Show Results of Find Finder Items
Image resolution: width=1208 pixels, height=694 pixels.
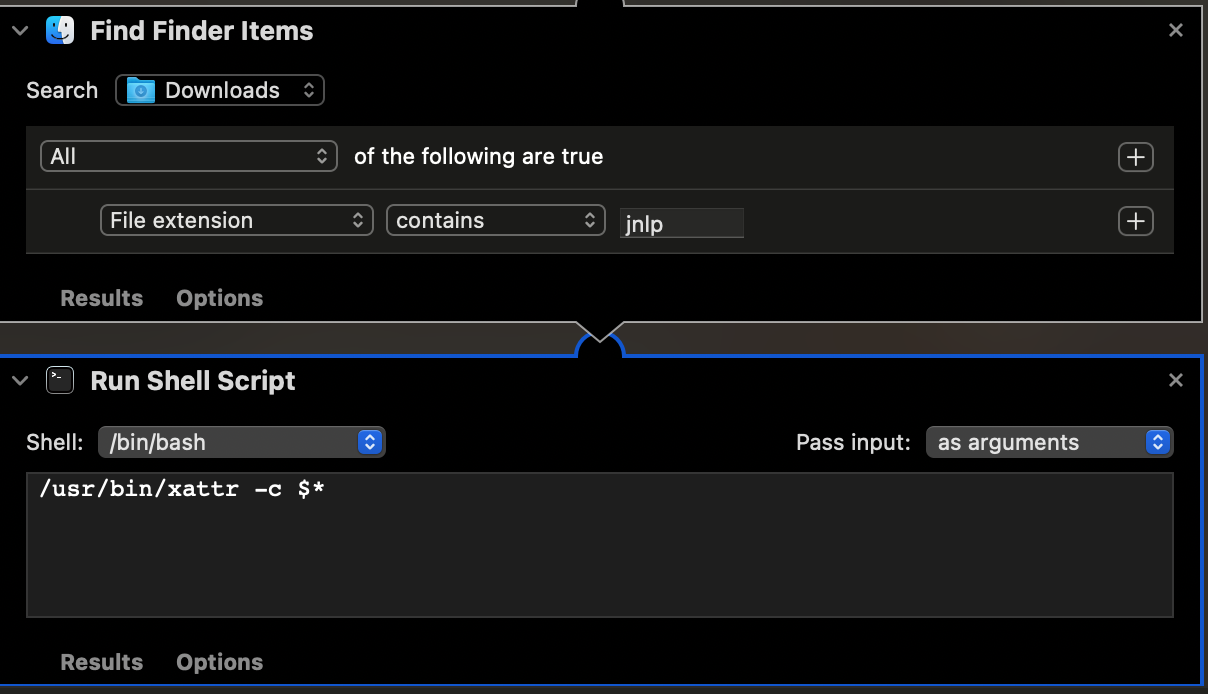pos(101,298)
